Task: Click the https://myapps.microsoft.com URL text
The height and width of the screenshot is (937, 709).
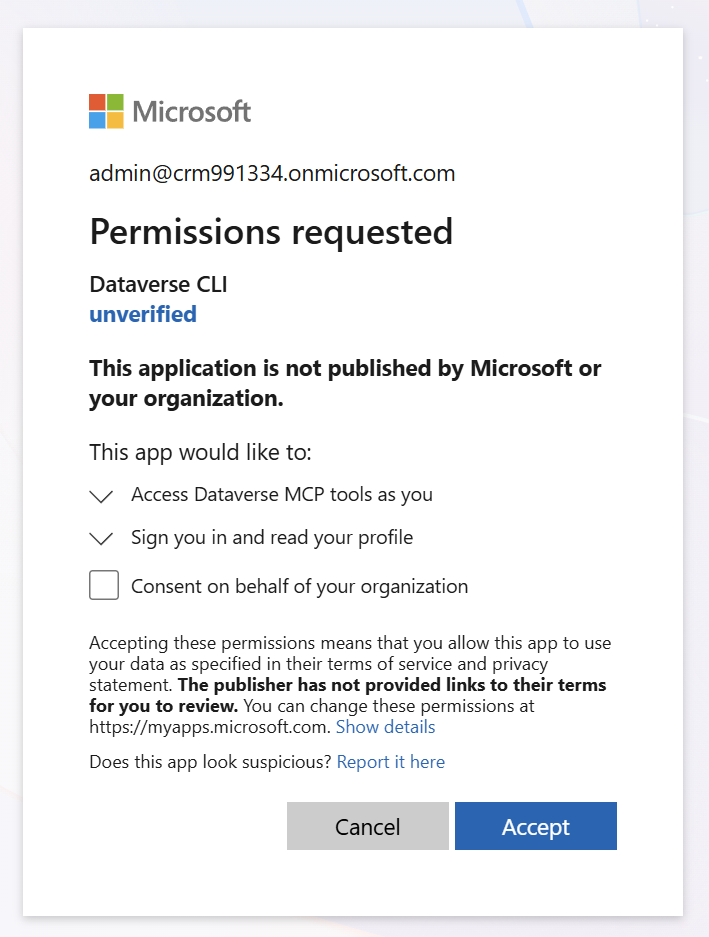Action: 210,727
